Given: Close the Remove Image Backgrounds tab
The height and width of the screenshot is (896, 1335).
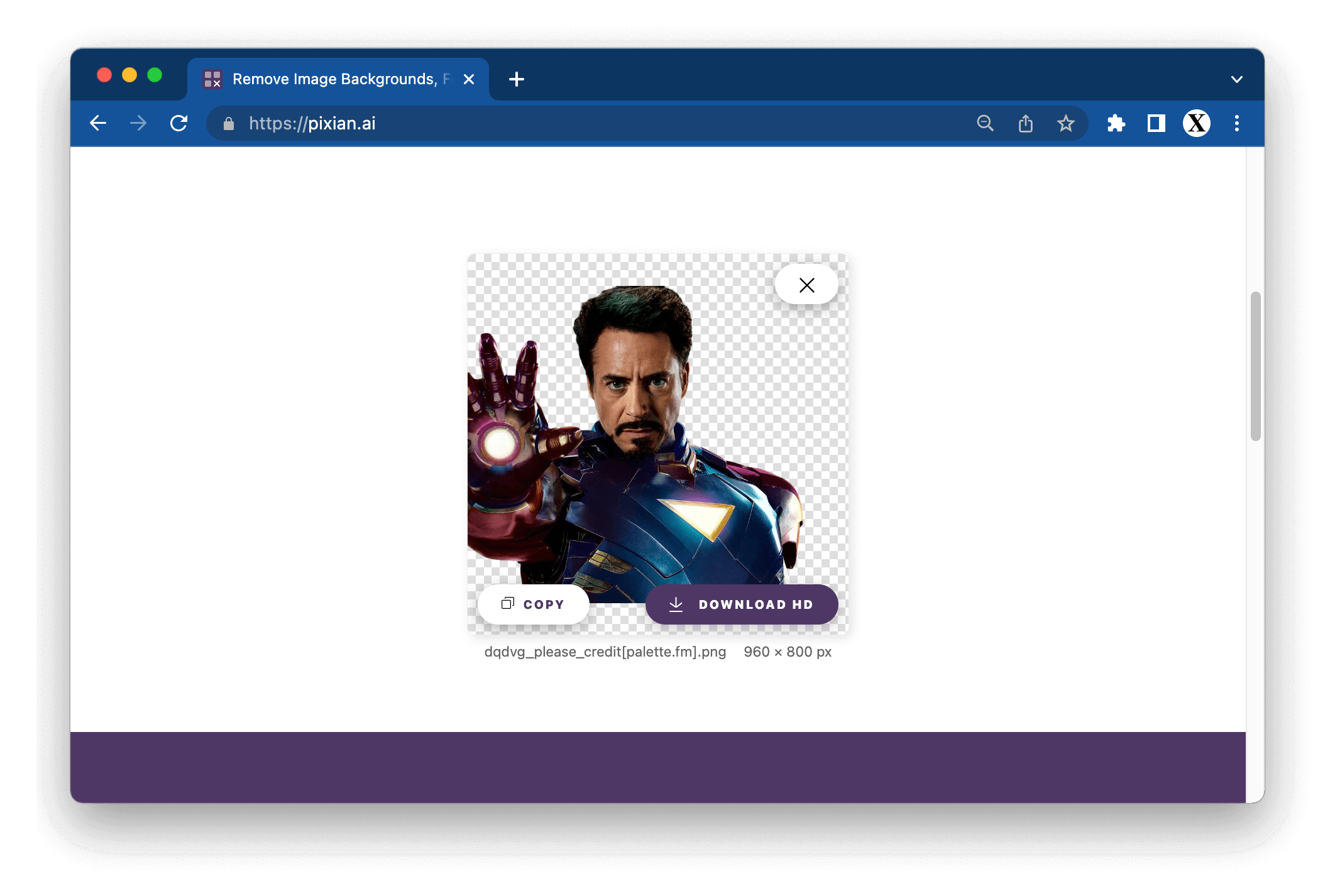Looking at the screenshot, I should point(468,79).
